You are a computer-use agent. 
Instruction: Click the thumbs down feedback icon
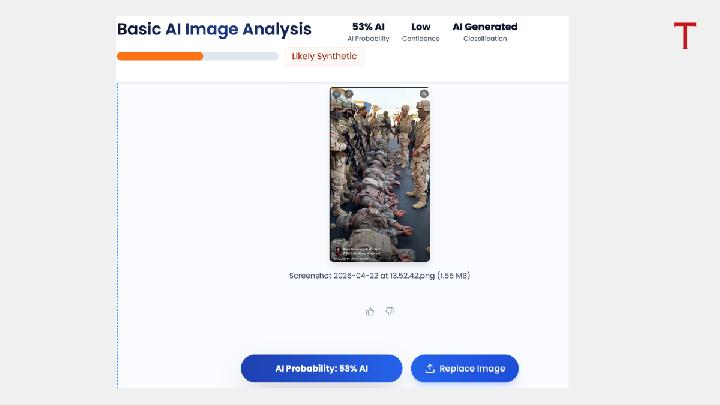(389, 311)
